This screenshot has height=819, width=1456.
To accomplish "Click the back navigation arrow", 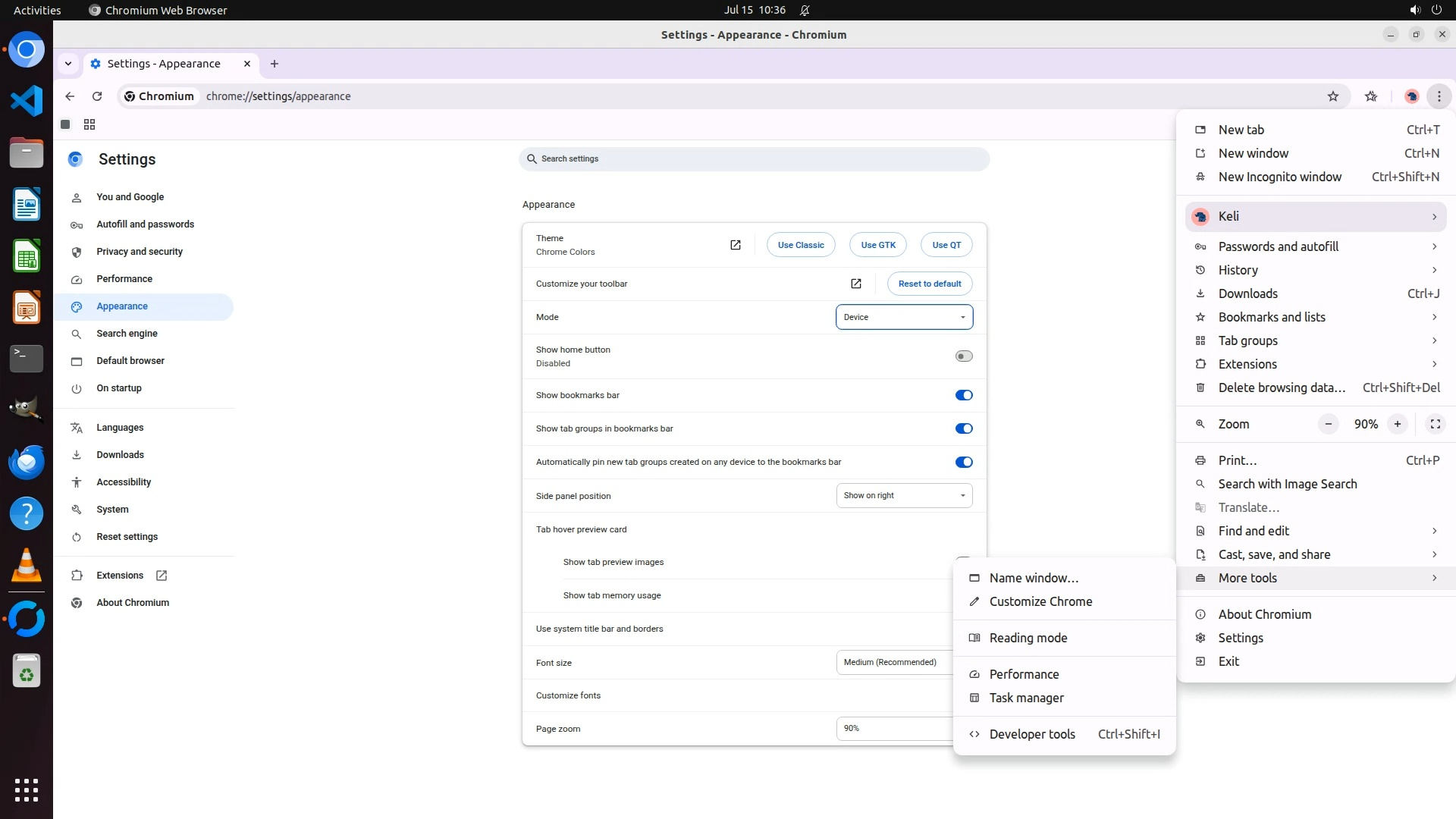I will coord(70,96).
